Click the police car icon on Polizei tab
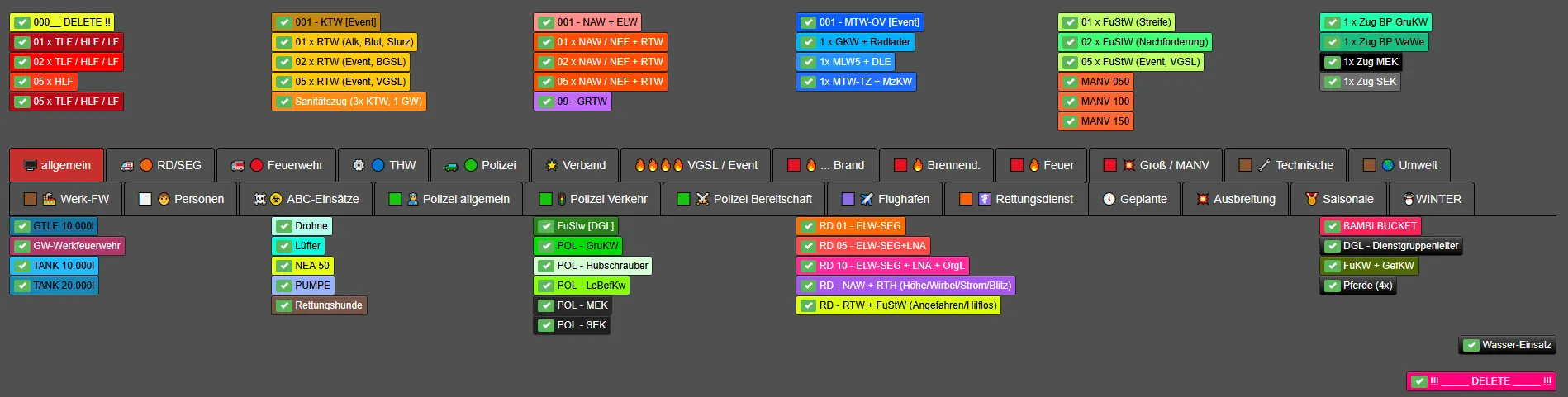 point(451,165)
